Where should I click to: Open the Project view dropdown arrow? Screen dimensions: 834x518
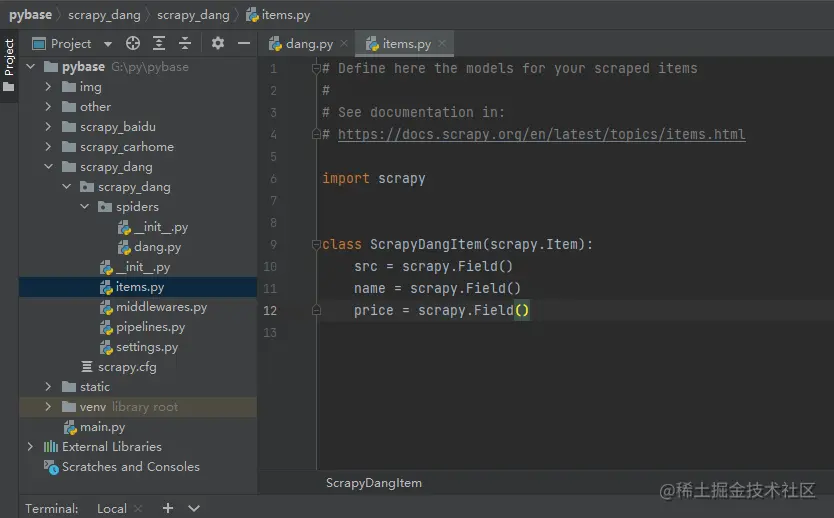click(x=108, y=44)
